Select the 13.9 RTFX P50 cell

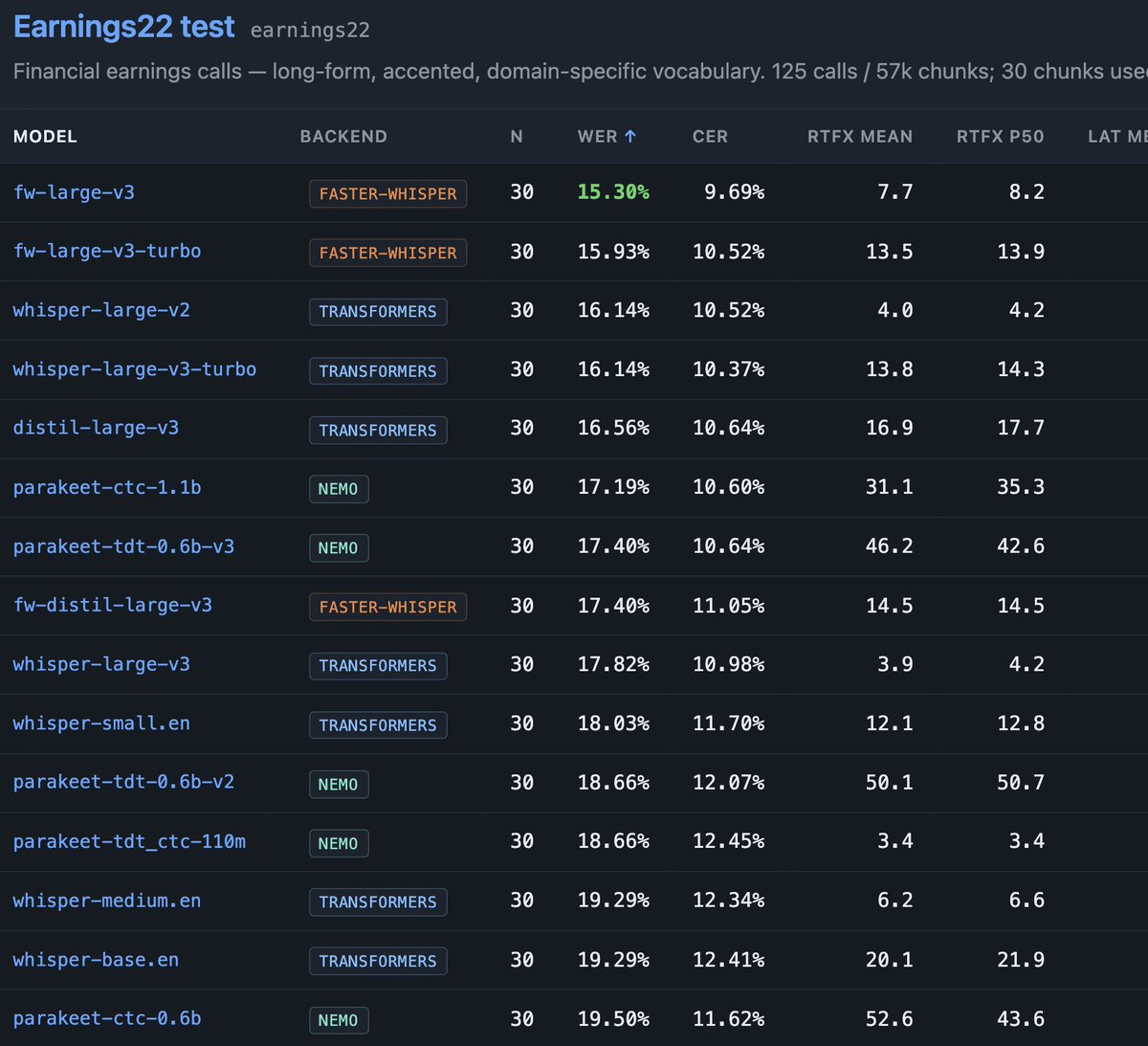point(1021,252)
